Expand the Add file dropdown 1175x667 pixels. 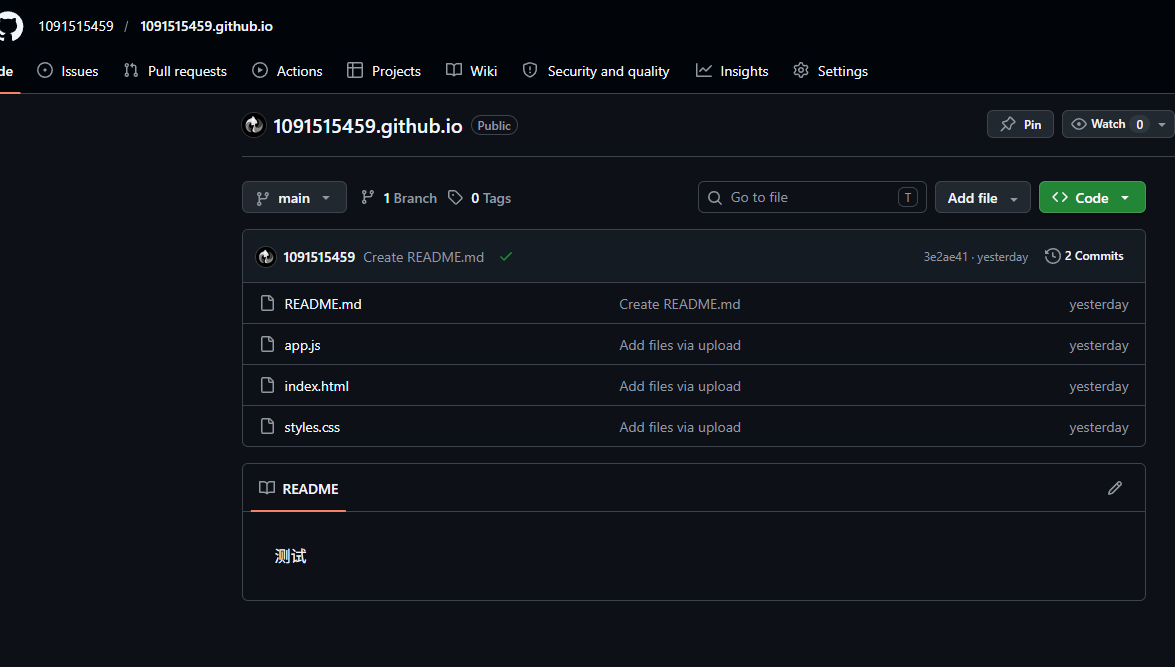click(982, 198)
